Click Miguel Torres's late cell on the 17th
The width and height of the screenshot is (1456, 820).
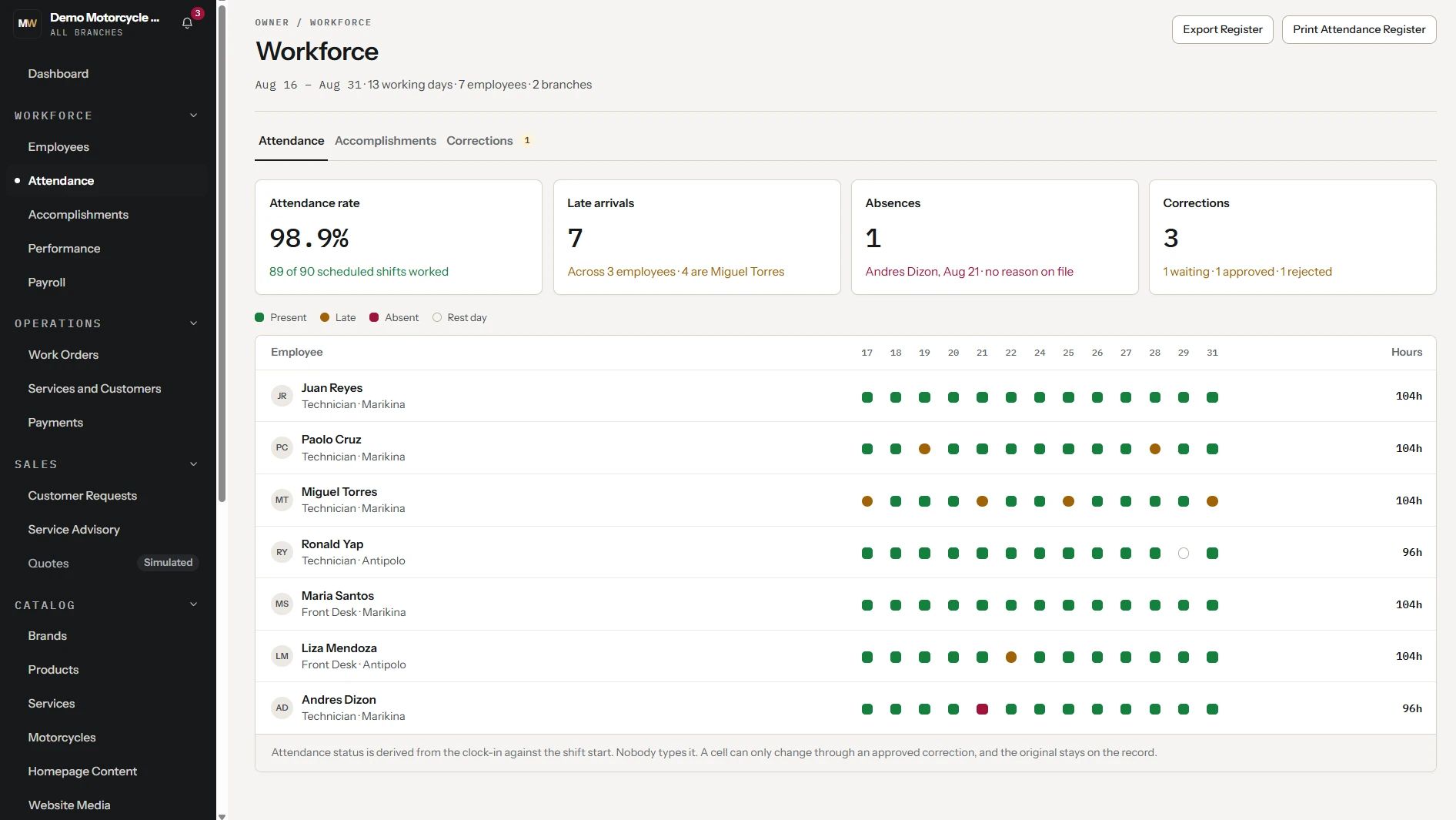867,501
